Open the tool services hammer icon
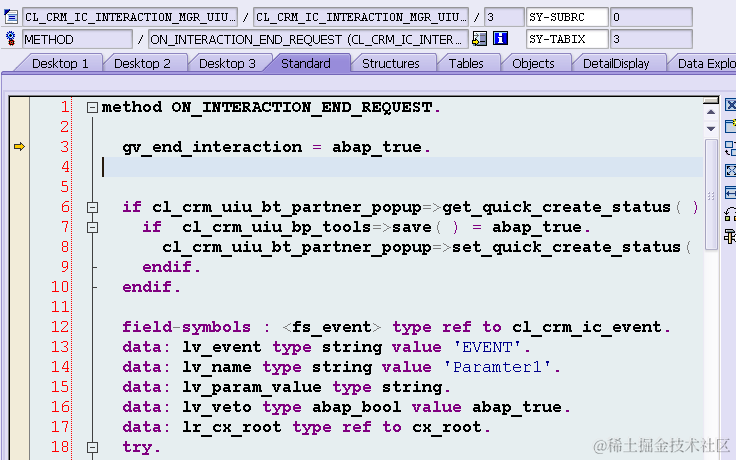Viewport: 736px width, 460px height. click(730, 237)
